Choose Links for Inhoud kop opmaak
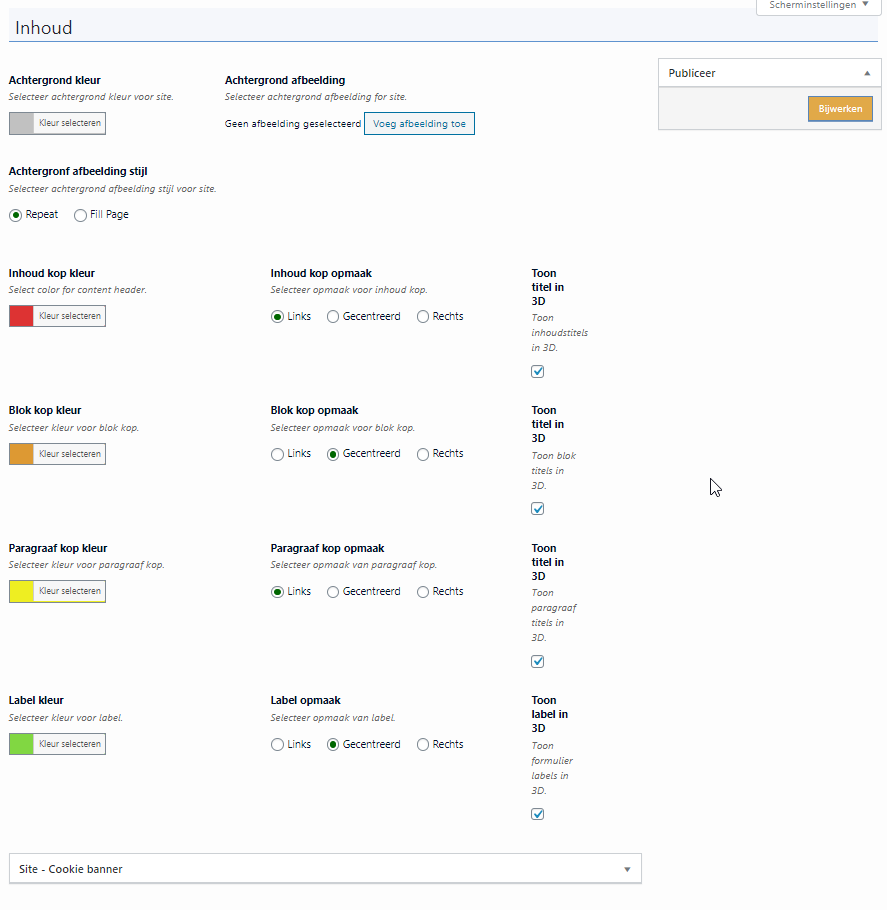887x910 pixels. click(x=277, y=317)
